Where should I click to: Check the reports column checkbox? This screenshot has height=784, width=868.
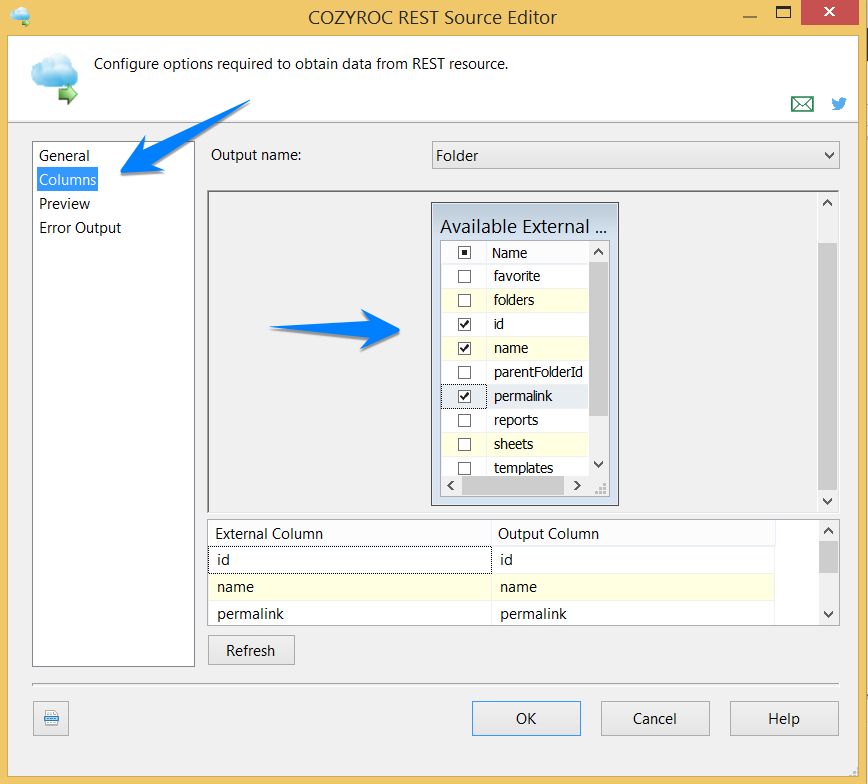[464, 420]
